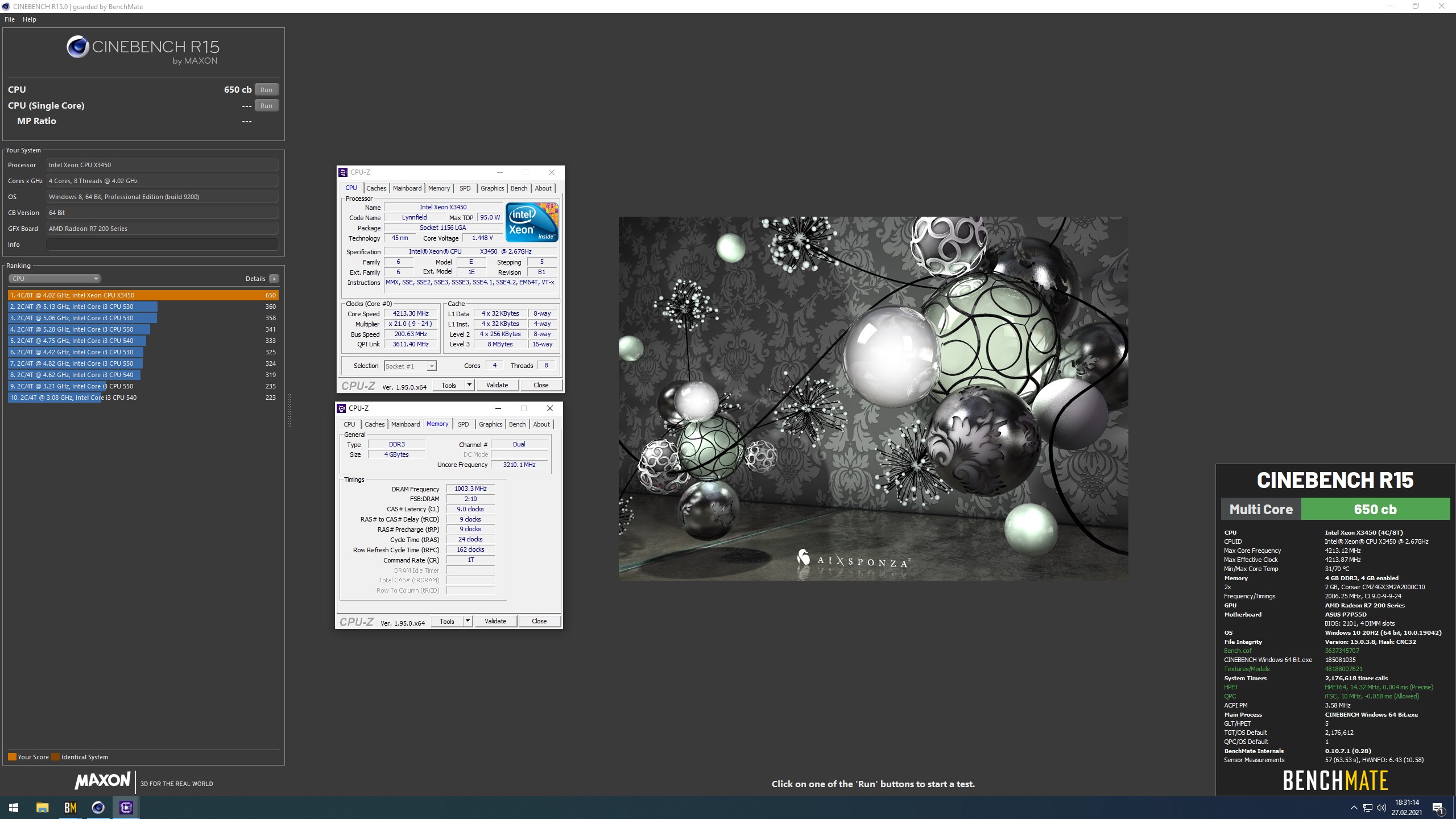Click the taskbar clock showing 18:31:14
Image resolution: width=1456 pixels, height=819 pixels.
[x=1407, y=808]
